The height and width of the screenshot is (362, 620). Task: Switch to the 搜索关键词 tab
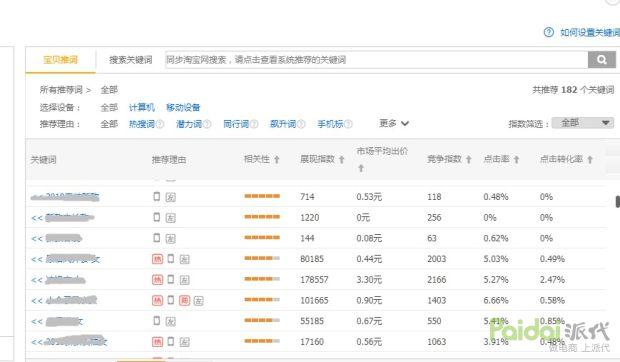(x=130, y=60)
